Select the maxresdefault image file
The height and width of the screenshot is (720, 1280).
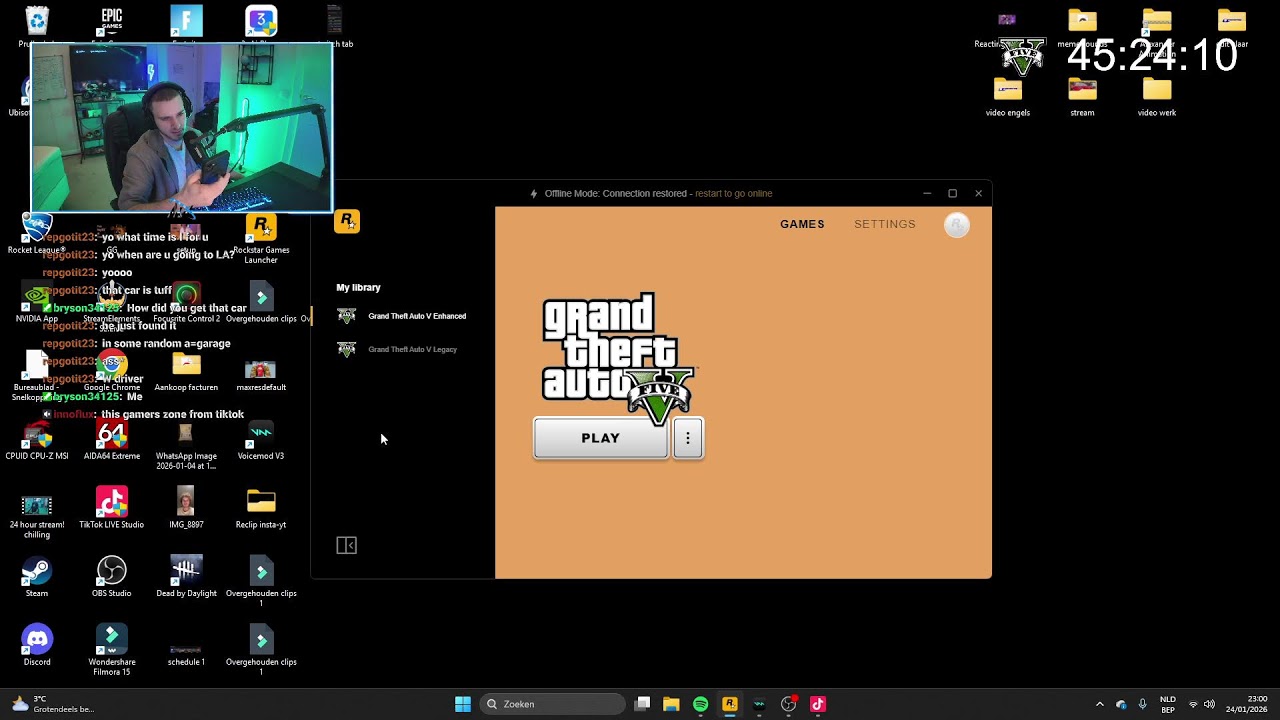tap(261, 376)
